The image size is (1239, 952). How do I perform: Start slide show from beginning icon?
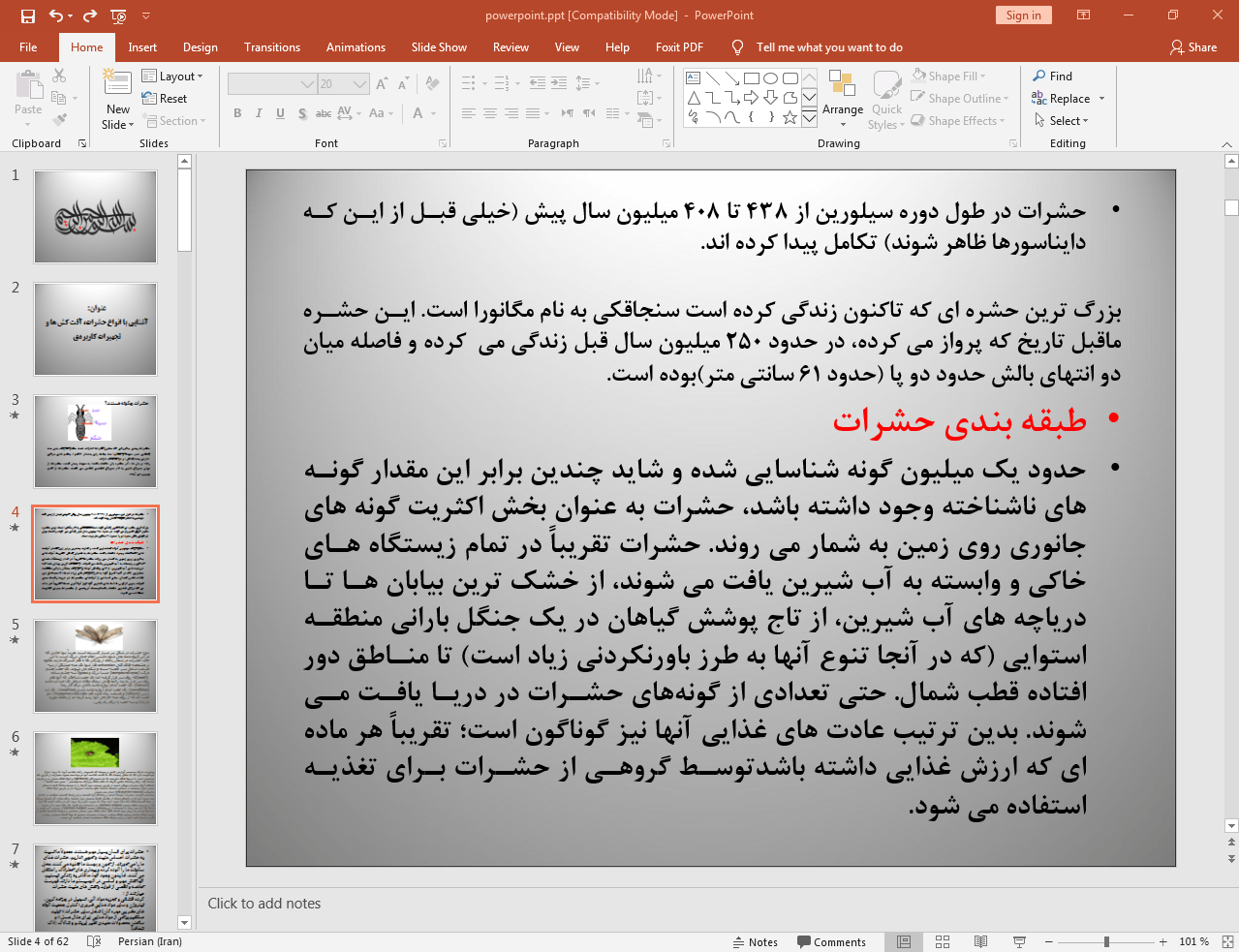tap(118, 15)
